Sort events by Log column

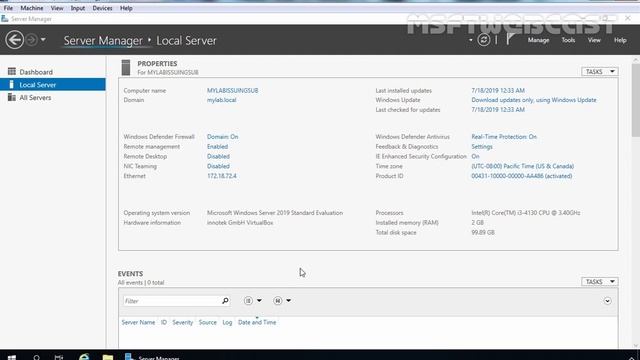click(x=227, y=322)
